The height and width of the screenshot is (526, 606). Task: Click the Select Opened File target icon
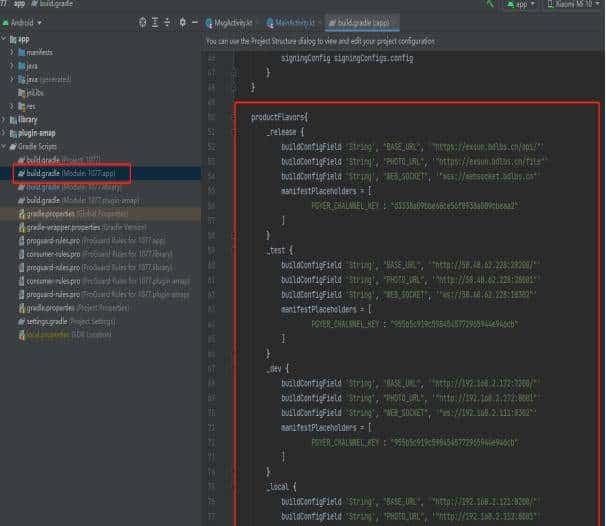(142, 22)
